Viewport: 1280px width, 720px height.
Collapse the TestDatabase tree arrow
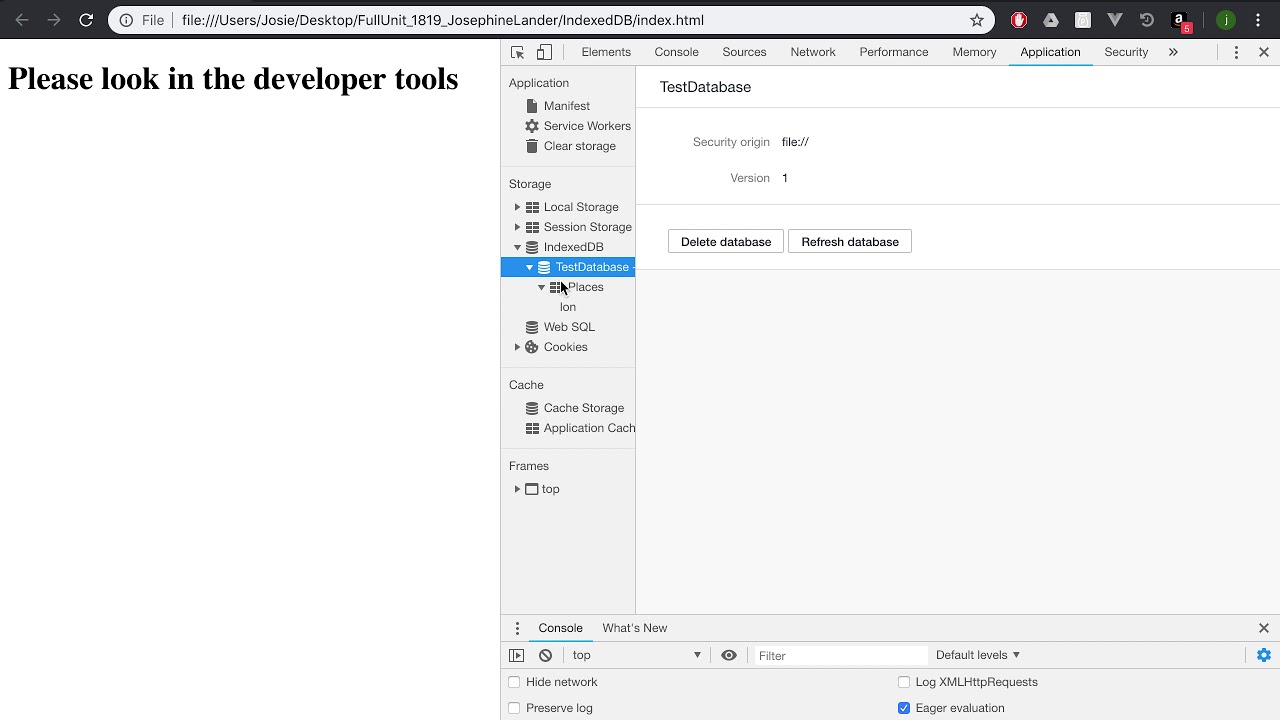coord(529,267)
